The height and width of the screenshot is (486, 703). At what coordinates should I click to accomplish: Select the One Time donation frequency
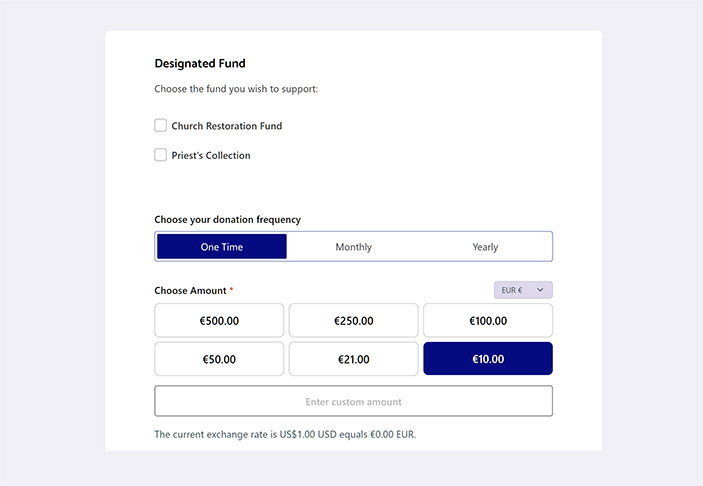(222, 247)
